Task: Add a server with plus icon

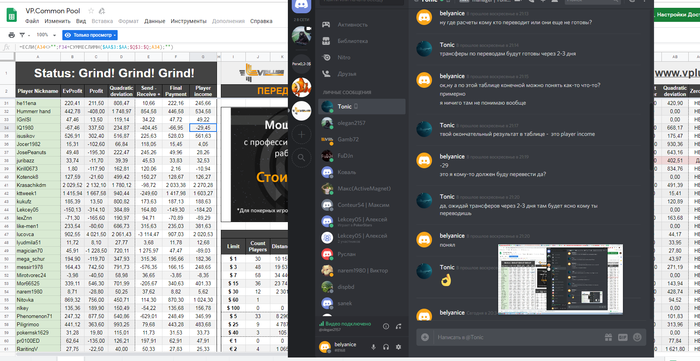Action: click(301, 134)
